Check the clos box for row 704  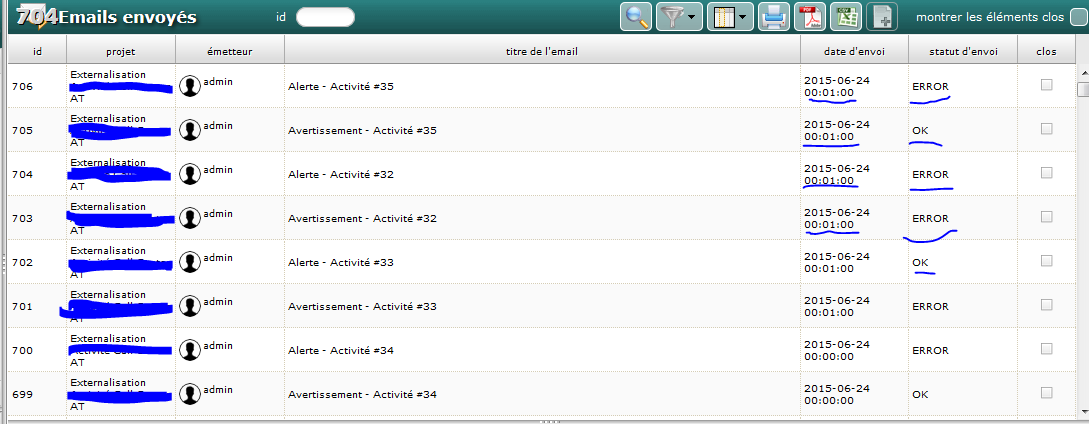pos(1046,172)
